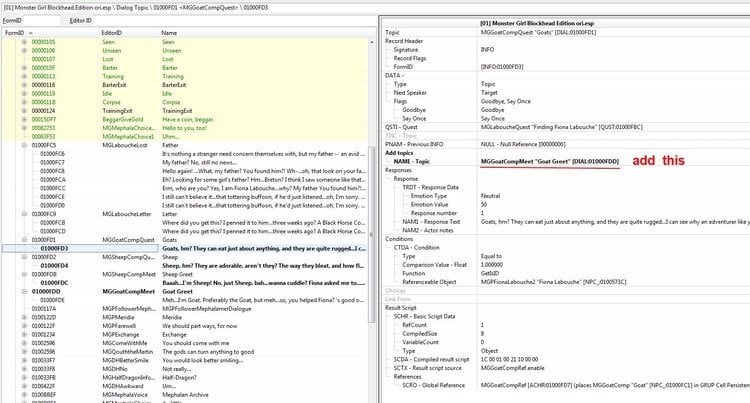Screen dimensions: 750x403
Task: Select the 01000FCC 'Erm, who are you' row
Action: point(185,188)
